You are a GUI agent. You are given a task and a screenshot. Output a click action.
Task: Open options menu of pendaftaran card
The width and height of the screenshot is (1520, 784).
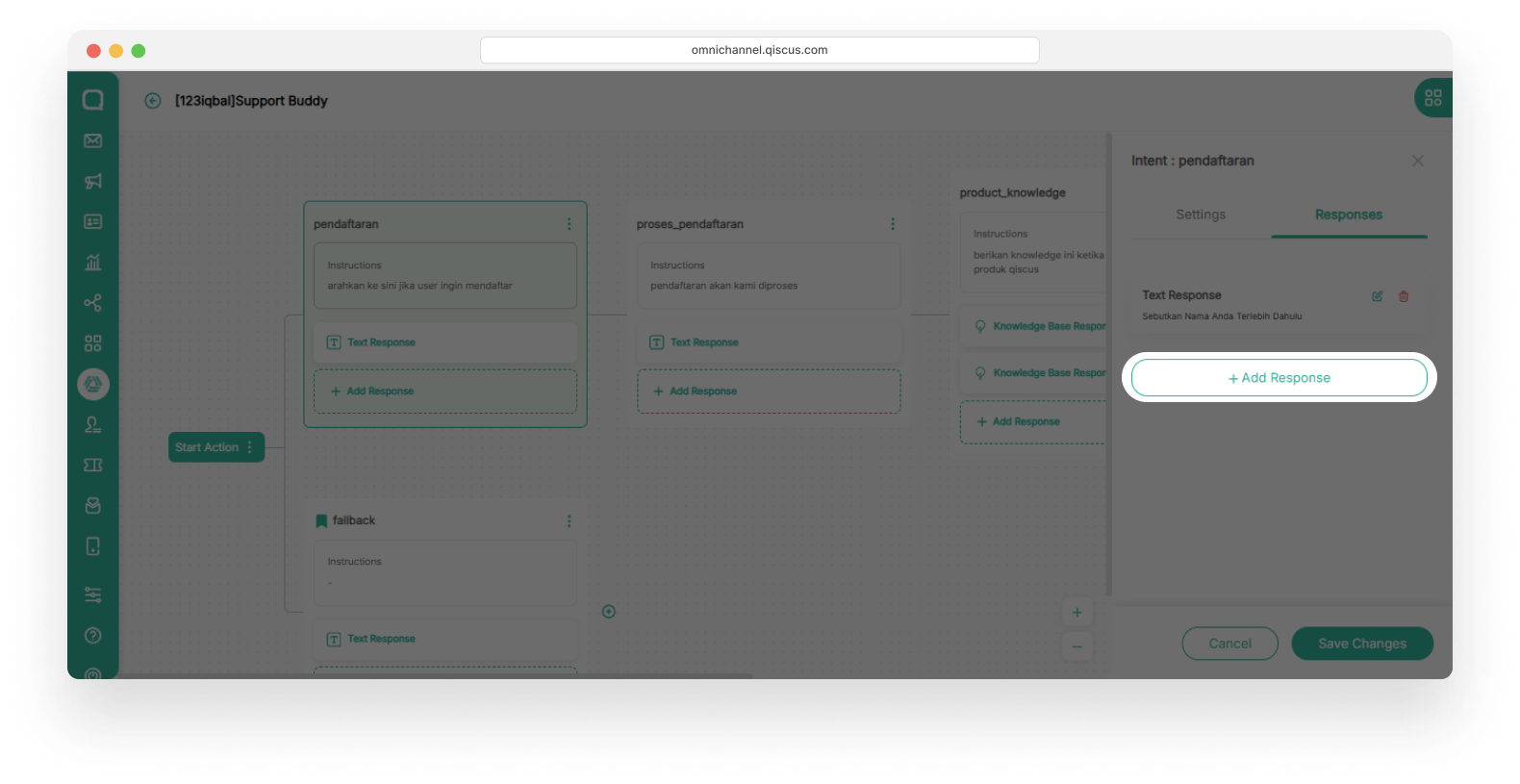pyautogui.click(x=570, y=224)
